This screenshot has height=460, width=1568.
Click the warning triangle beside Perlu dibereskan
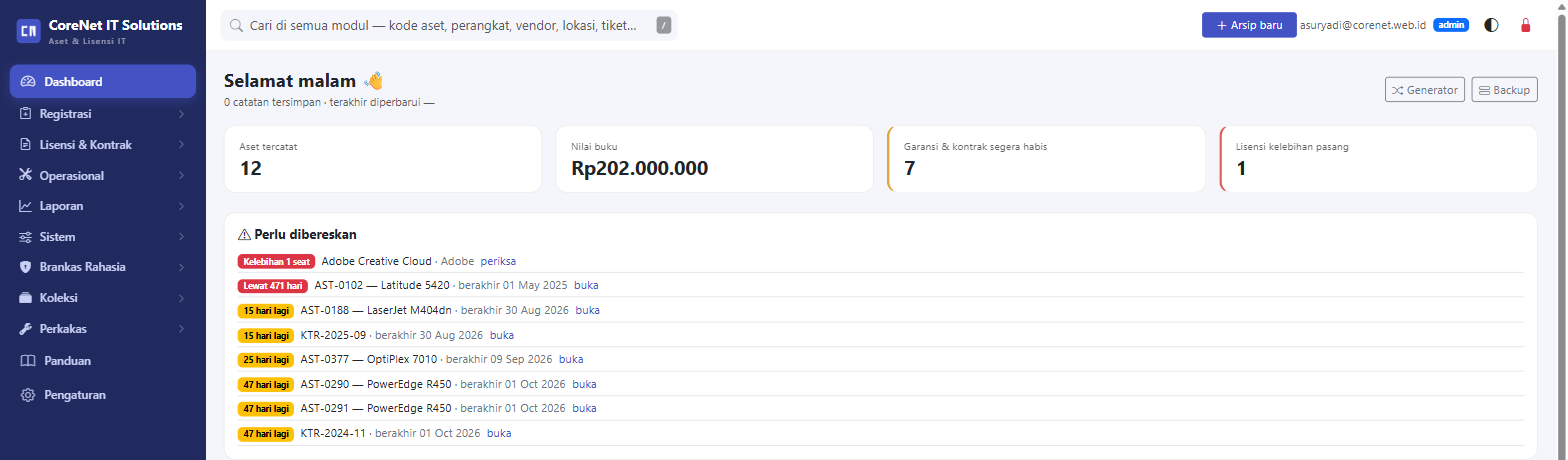244,235
